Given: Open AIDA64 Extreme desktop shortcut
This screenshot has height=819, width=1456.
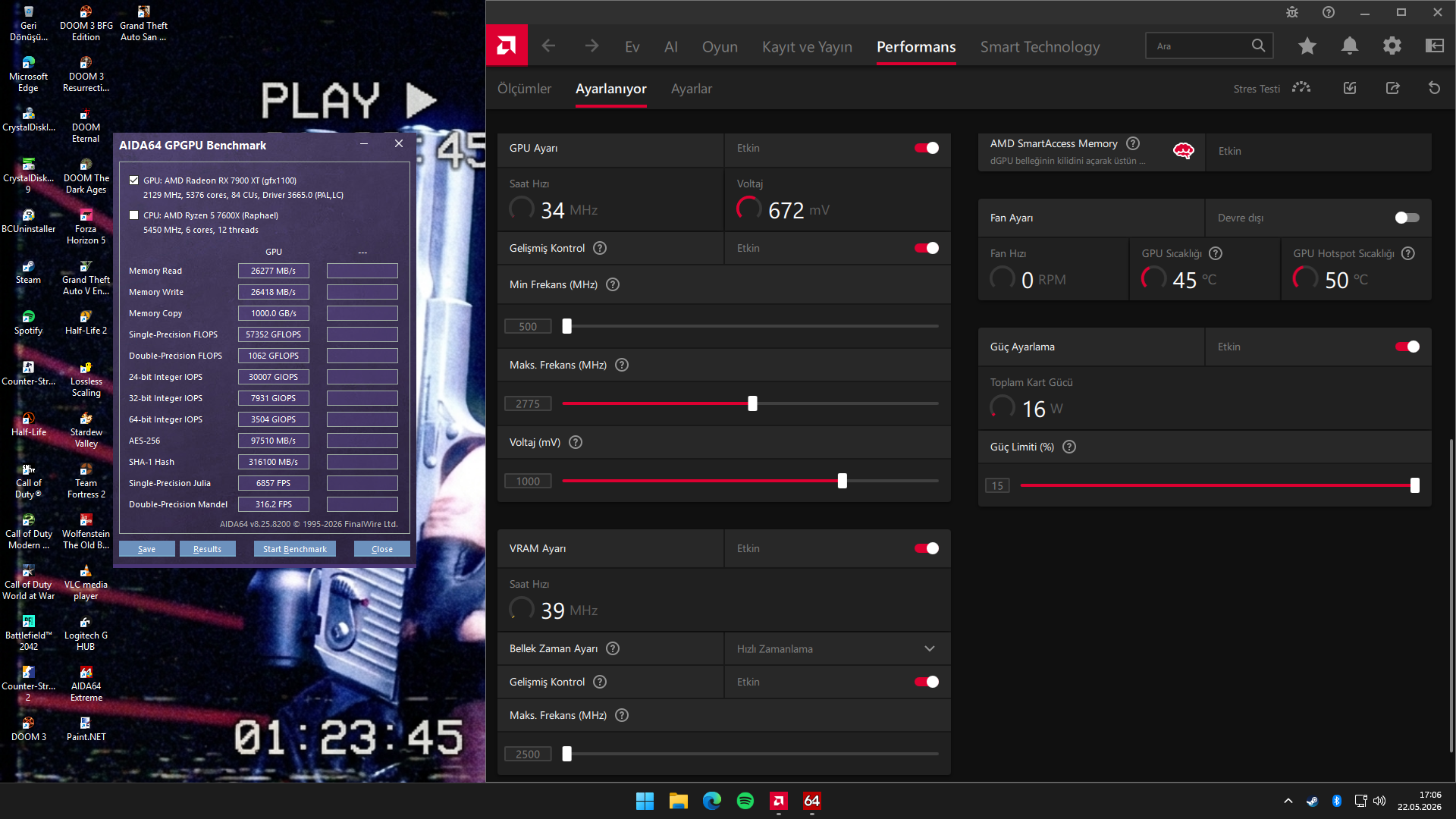Looking at the screenshot, I should (86, 683).
